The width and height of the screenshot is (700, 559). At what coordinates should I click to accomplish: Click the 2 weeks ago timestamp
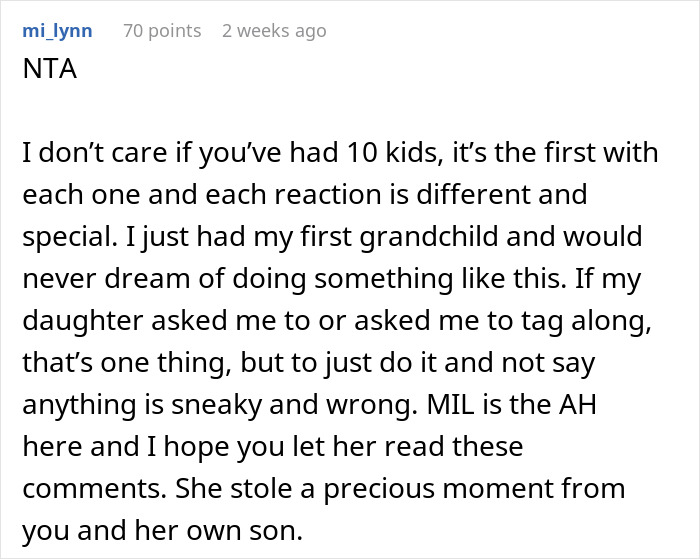point(274,31)
